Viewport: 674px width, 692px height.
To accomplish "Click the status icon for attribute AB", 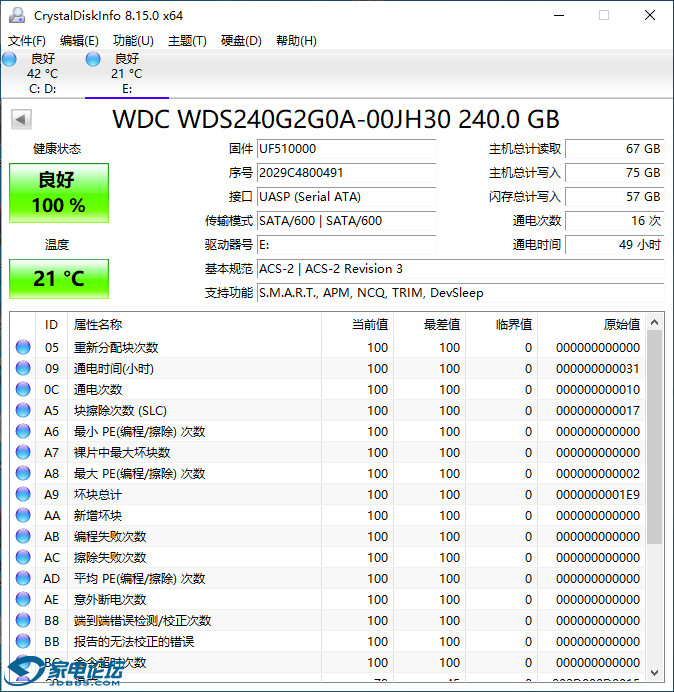I will pos(23,536).
